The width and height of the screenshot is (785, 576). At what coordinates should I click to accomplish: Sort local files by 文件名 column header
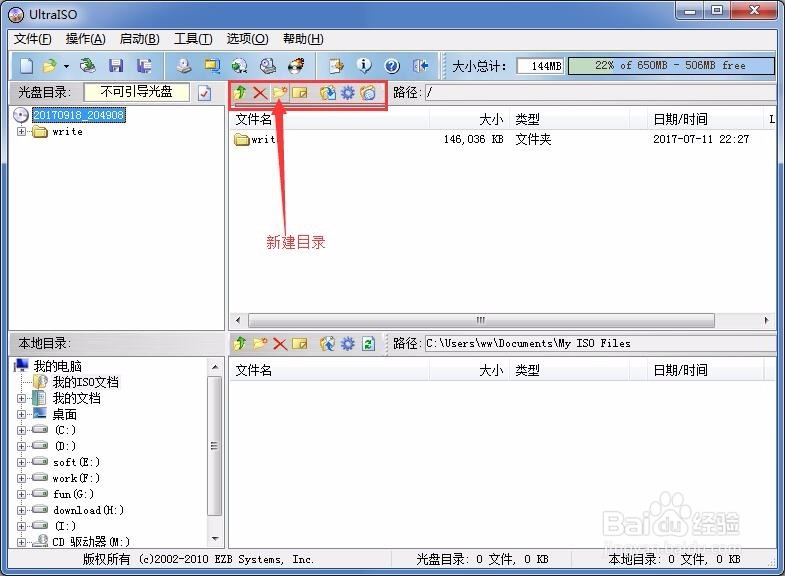(x=330, y=370)
